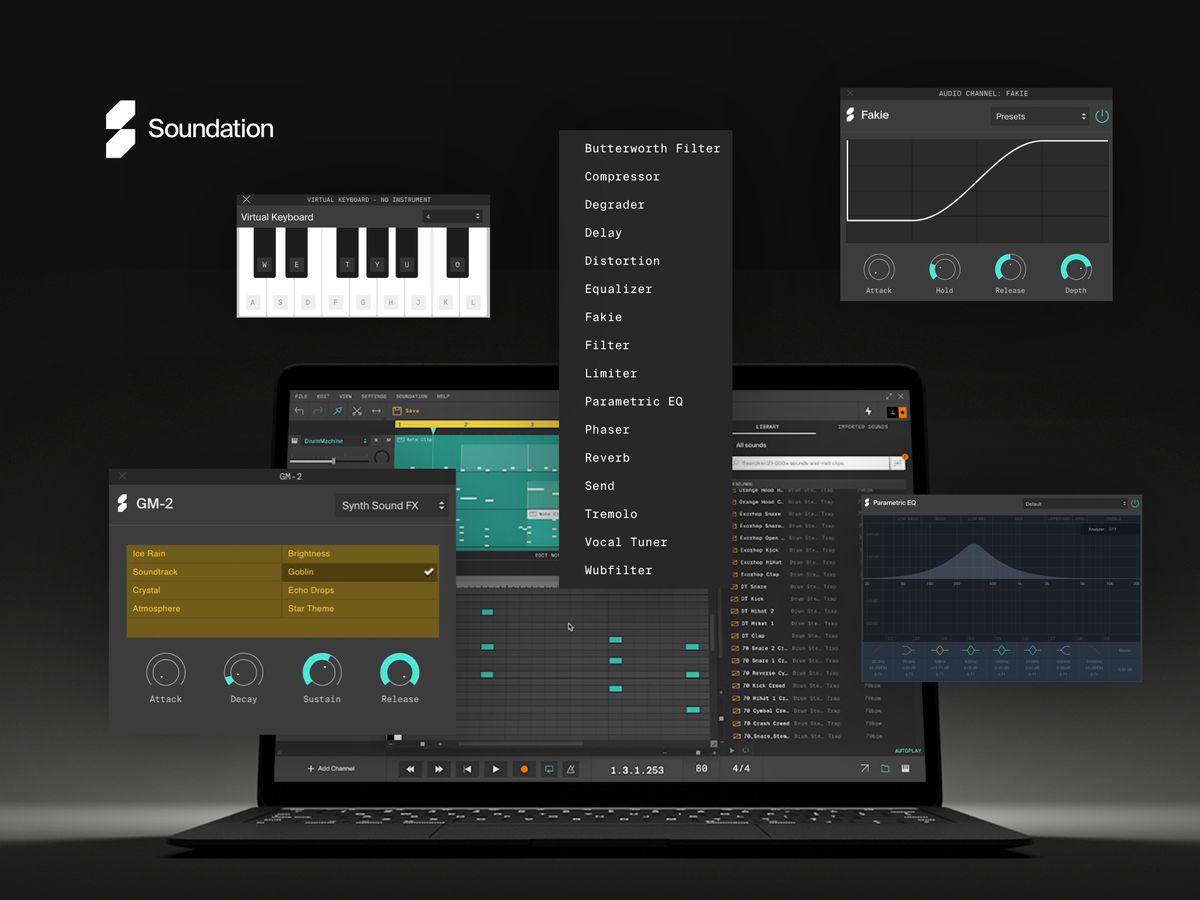
Task: Switch to the Imported Sounds tab
Action: [x=862, y=427]
